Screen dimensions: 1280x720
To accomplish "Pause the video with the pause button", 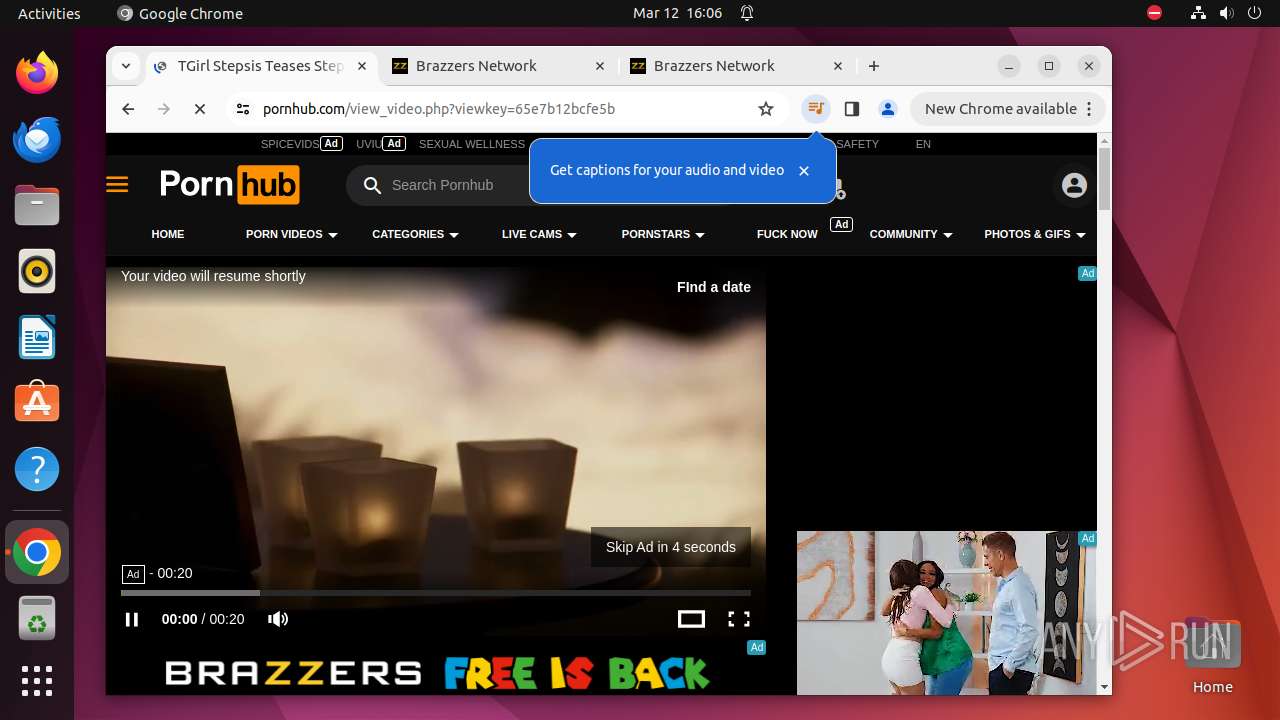I will pyautogui.click(x=132, y=619).
